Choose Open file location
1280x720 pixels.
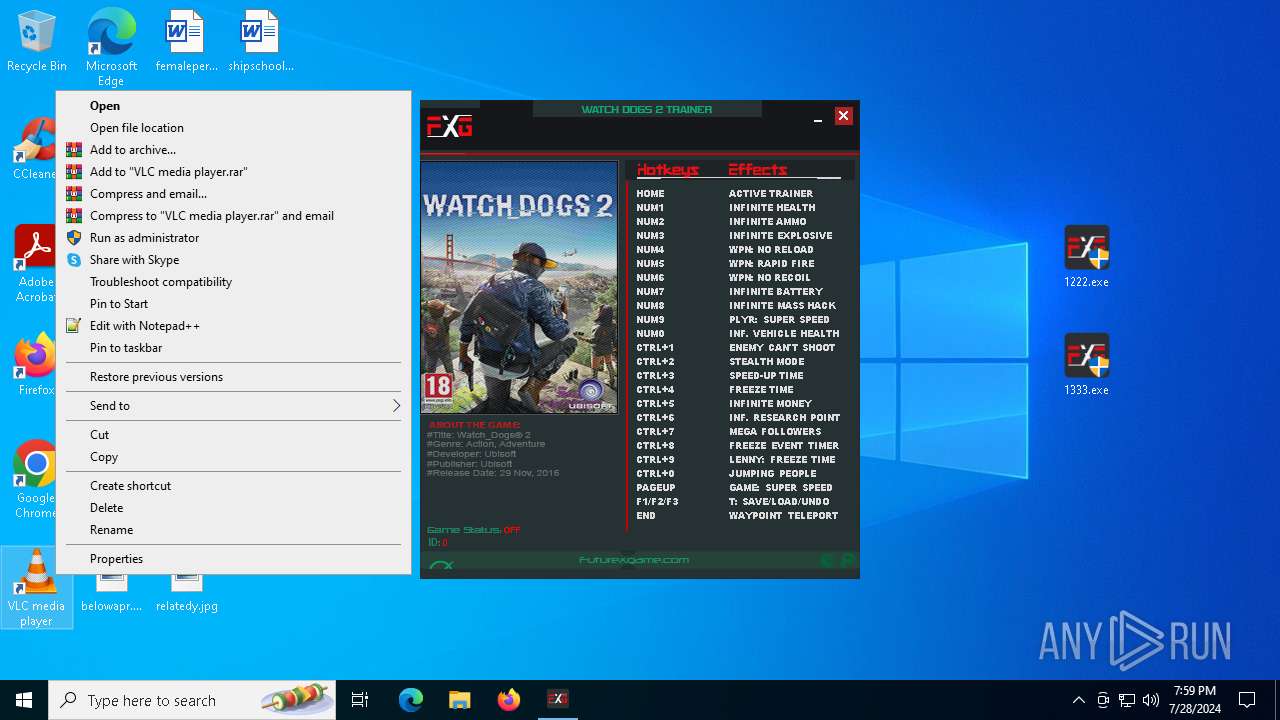[x=233, y=128]
